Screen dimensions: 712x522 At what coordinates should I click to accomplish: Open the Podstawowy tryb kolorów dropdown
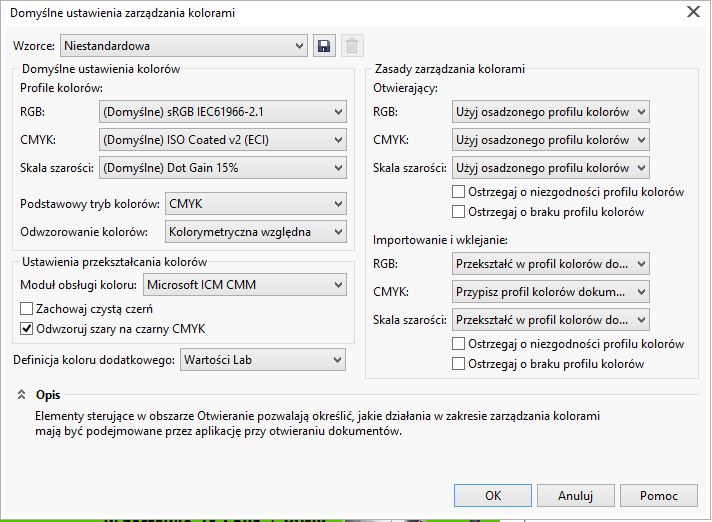(x=255, y=204)
